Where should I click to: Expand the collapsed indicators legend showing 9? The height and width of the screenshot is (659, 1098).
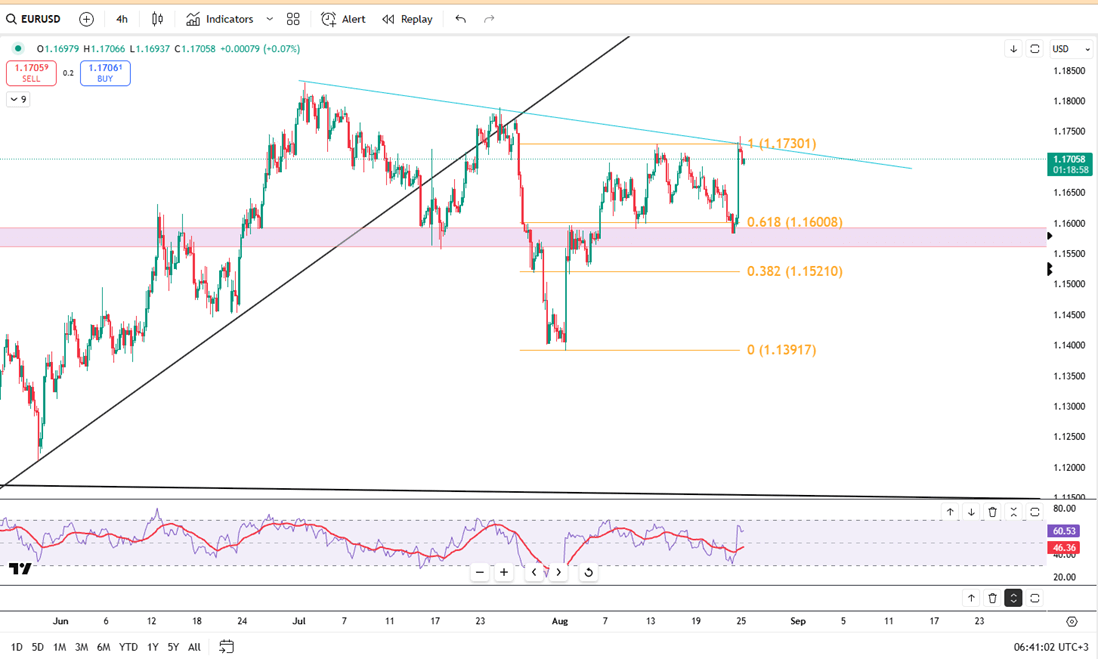tap(17, 99)
